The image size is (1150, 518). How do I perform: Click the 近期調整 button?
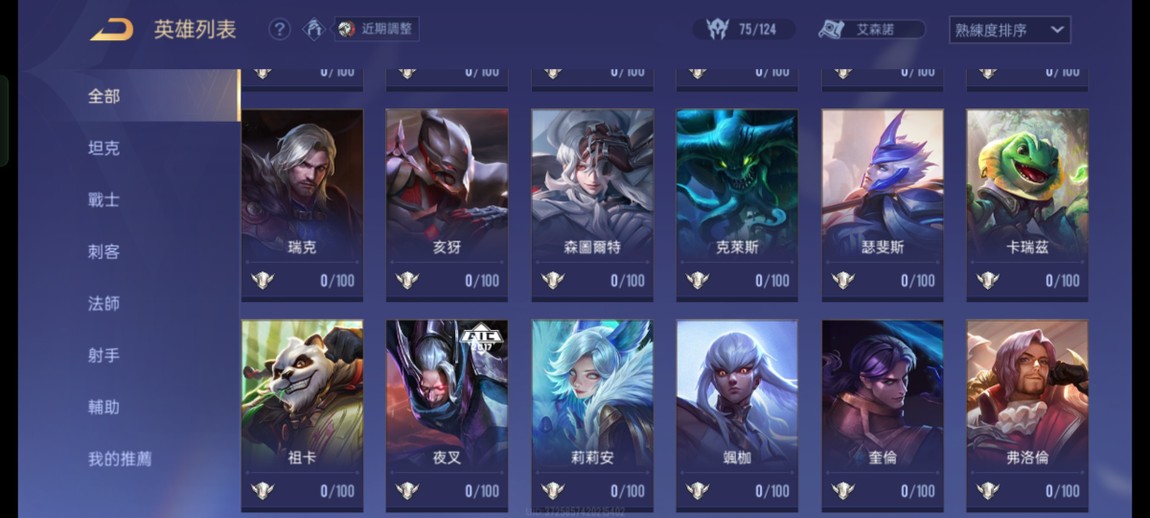pos(377,29)
